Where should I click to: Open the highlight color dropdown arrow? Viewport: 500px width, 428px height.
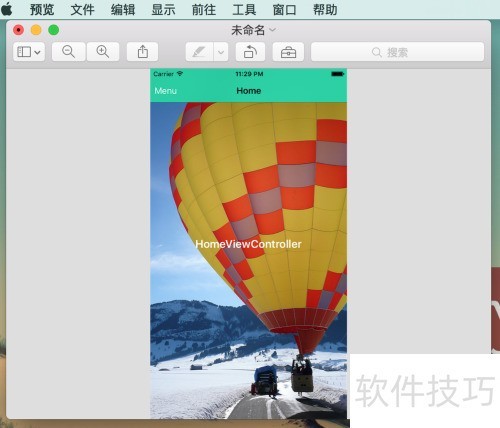[221, 52]
